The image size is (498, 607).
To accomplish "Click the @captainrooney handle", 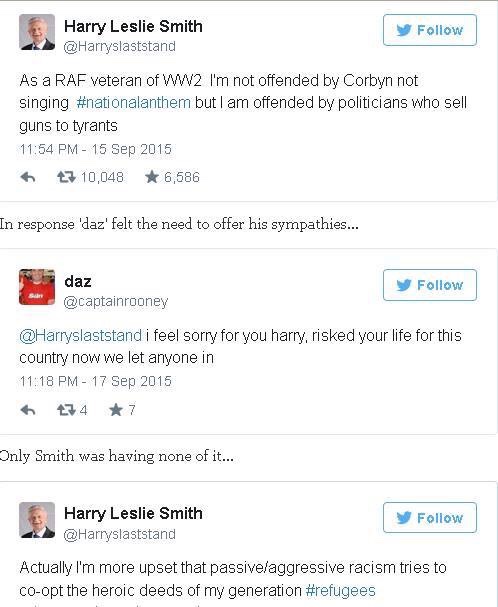I will point(116,301).
